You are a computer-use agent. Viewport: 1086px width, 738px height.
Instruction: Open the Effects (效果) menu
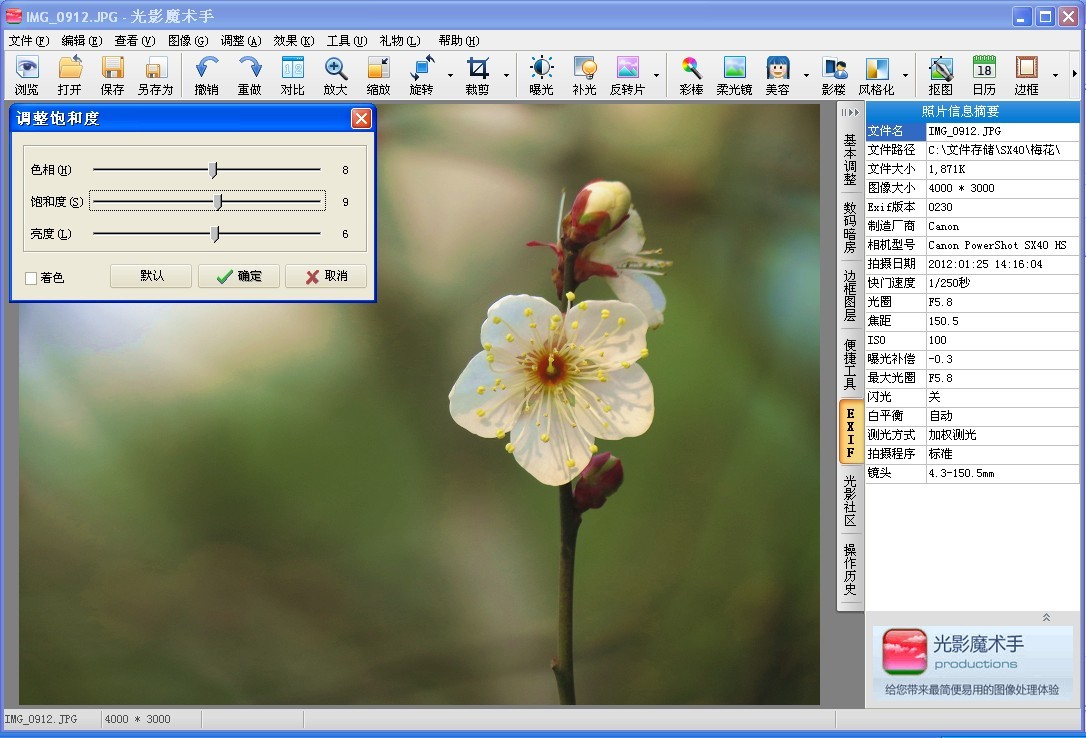(x=293, y=41)
